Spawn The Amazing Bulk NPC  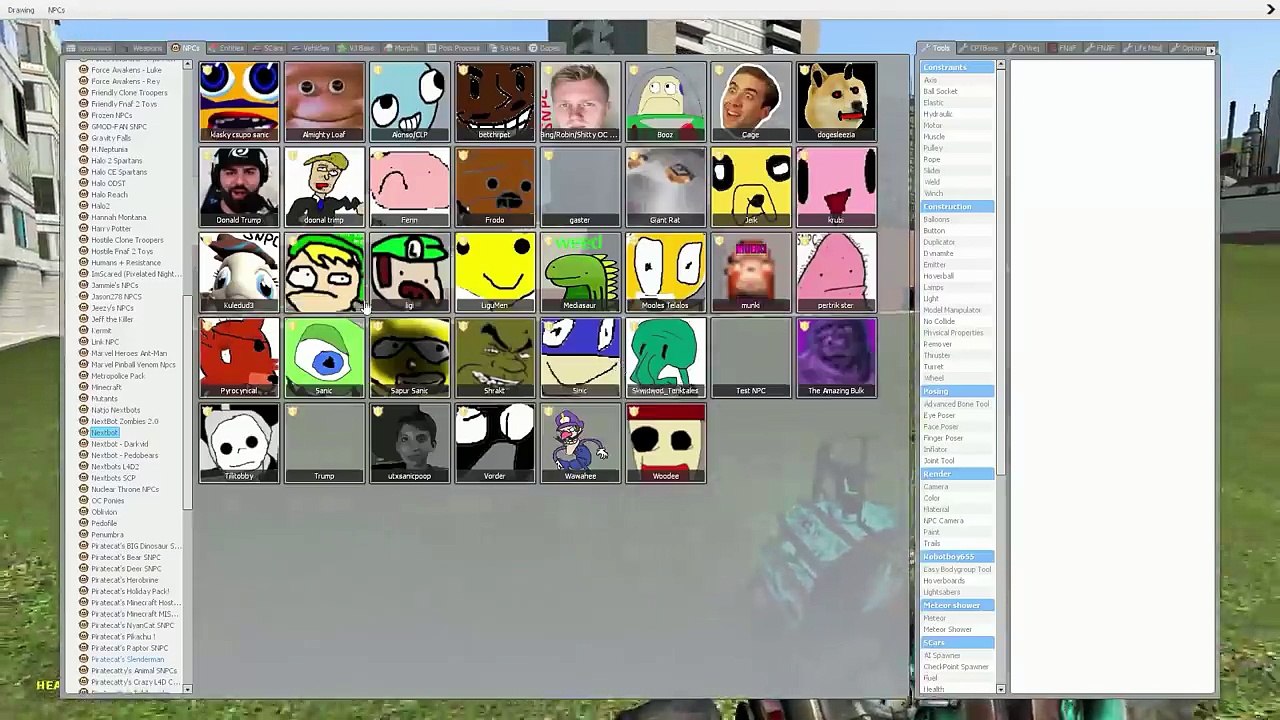pyautogui.click(x=837, y=358)
